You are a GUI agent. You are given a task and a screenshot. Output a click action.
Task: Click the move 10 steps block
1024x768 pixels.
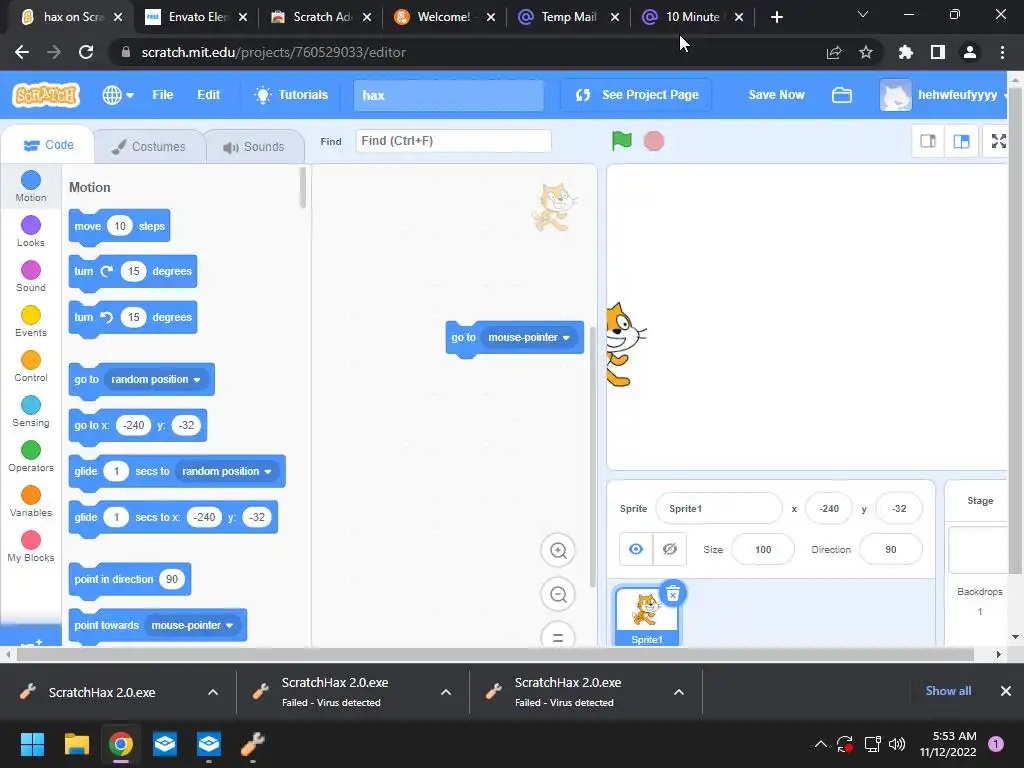(x=120, y=226)
